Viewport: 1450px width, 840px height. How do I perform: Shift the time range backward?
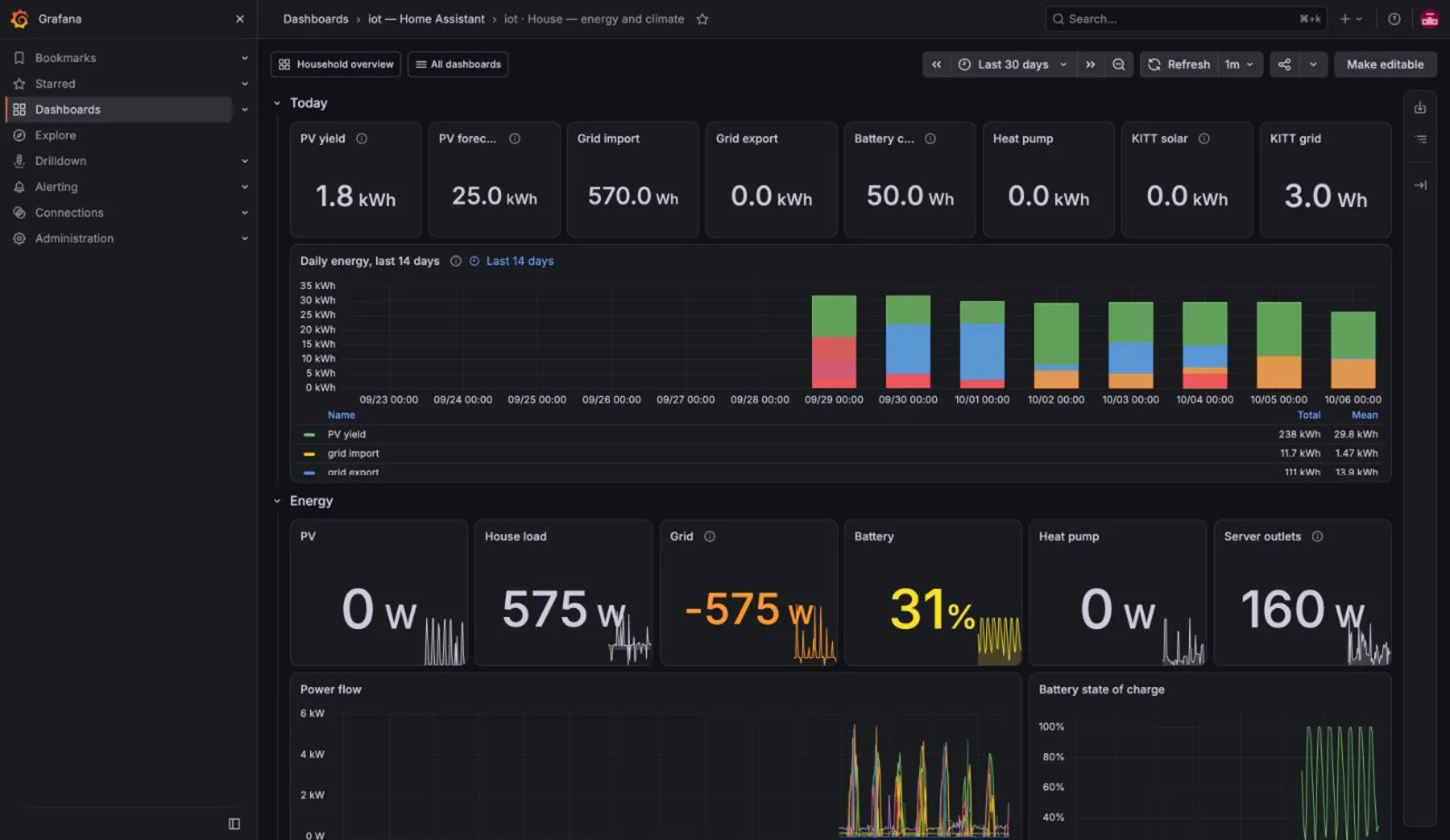point(936,64)
